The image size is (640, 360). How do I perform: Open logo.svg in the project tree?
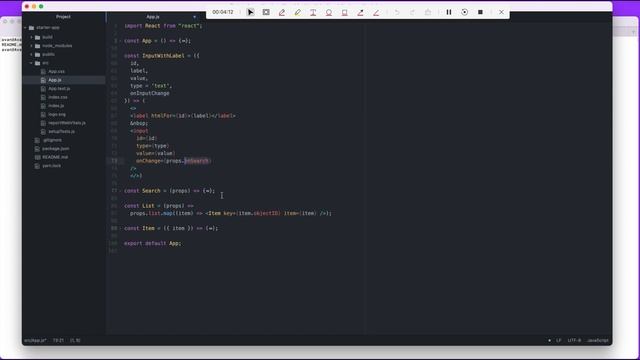click(57, 114)
